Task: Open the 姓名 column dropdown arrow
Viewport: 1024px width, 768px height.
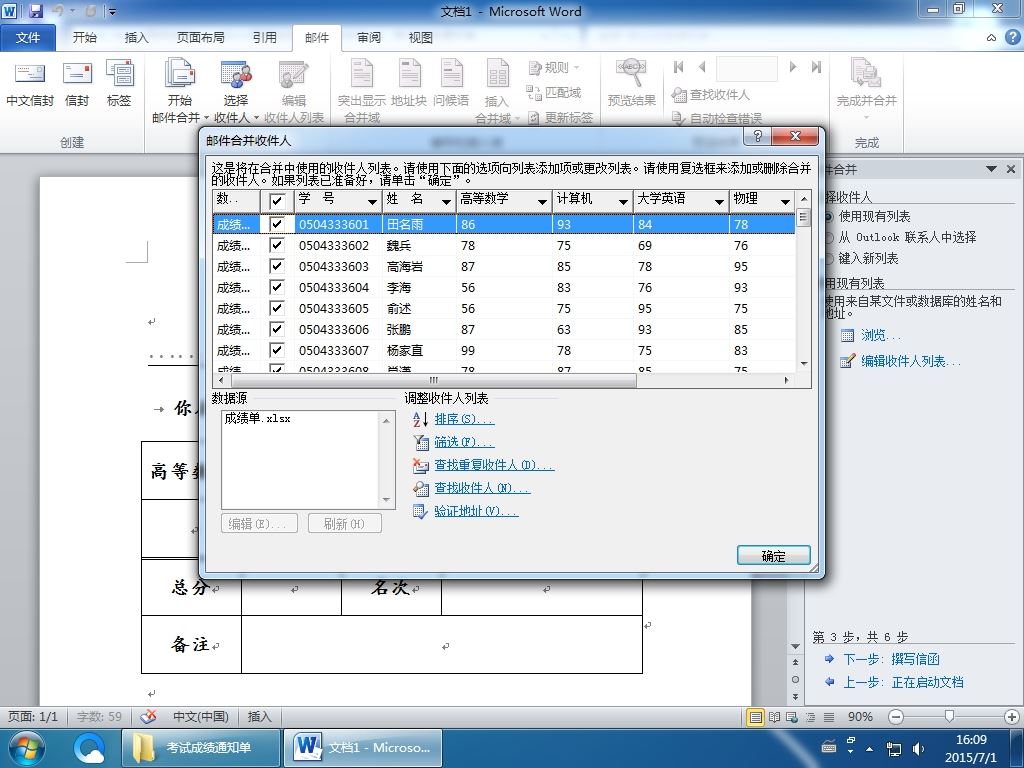Action: pos(446,202)
